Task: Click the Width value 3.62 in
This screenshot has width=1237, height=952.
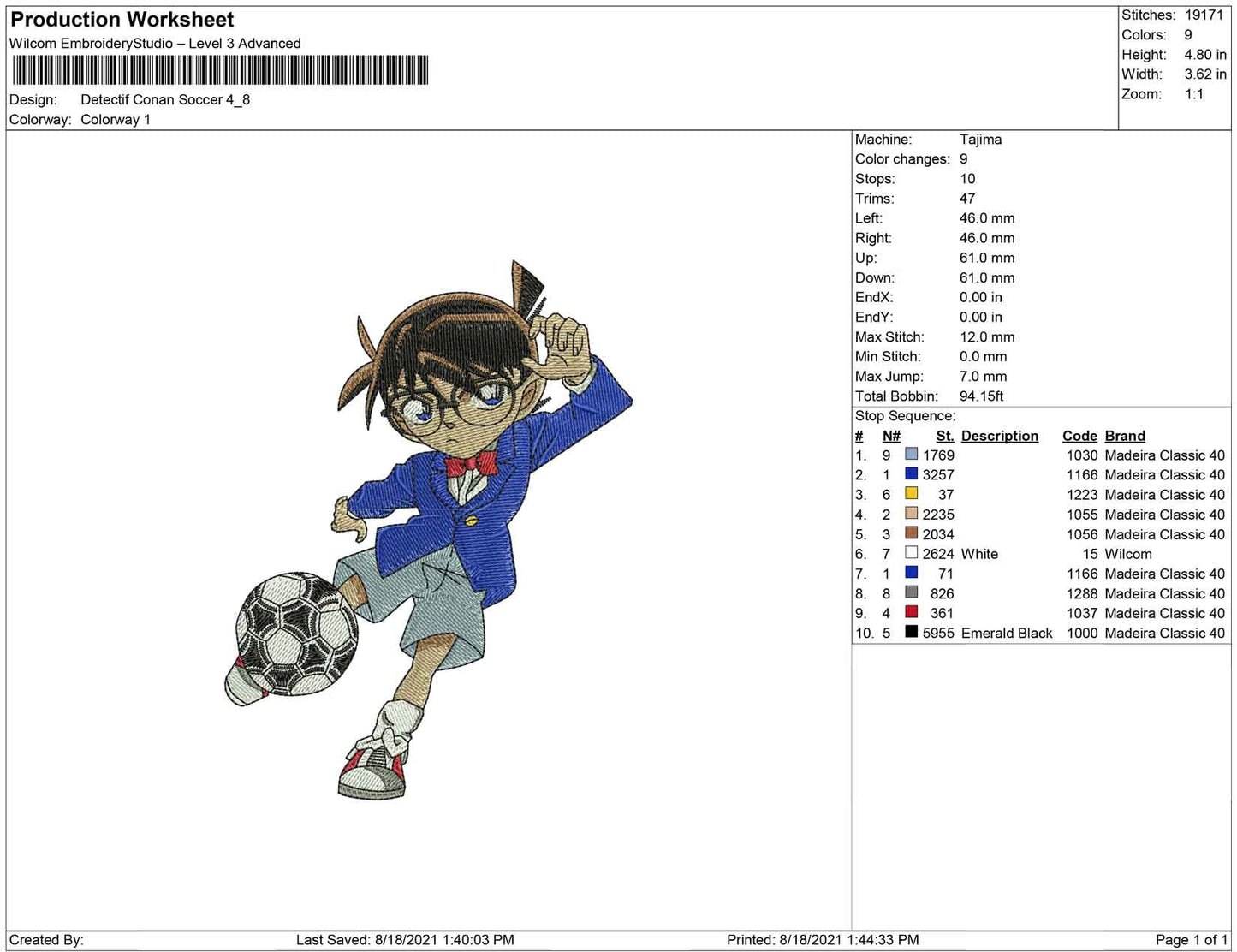Action: click(1205, 74)
